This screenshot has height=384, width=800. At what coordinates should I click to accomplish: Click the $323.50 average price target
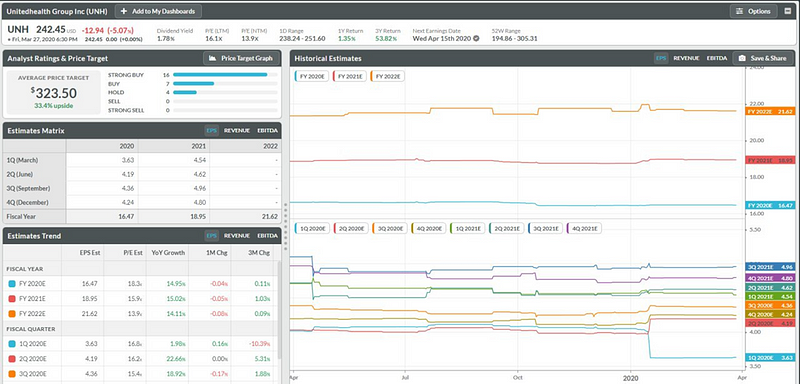(54, 93)
